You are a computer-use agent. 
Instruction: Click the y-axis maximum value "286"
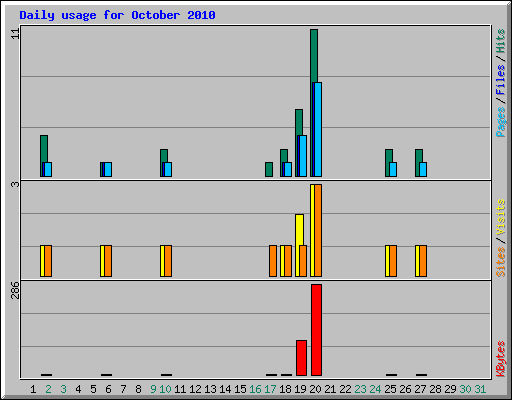[15, 290]
